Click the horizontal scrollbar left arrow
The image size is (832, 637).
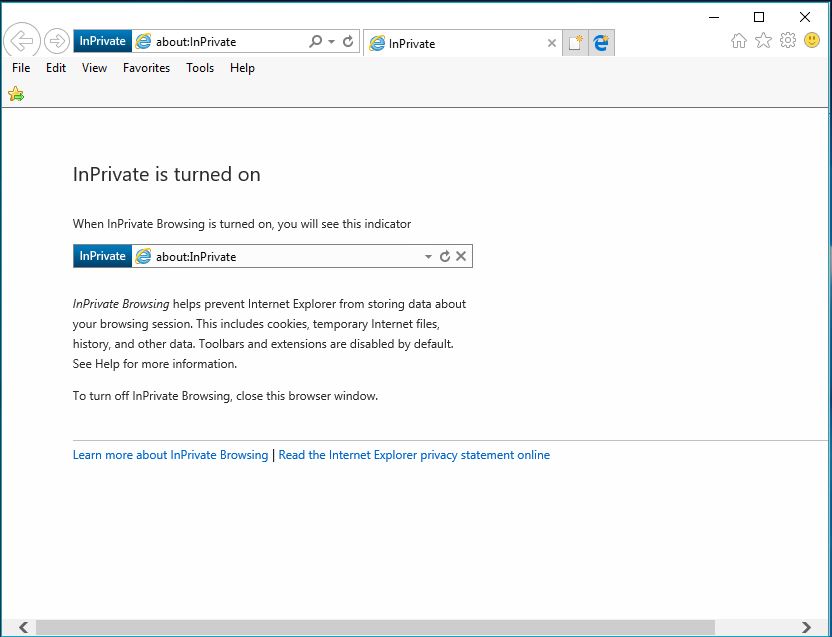(x=23, y=627)
